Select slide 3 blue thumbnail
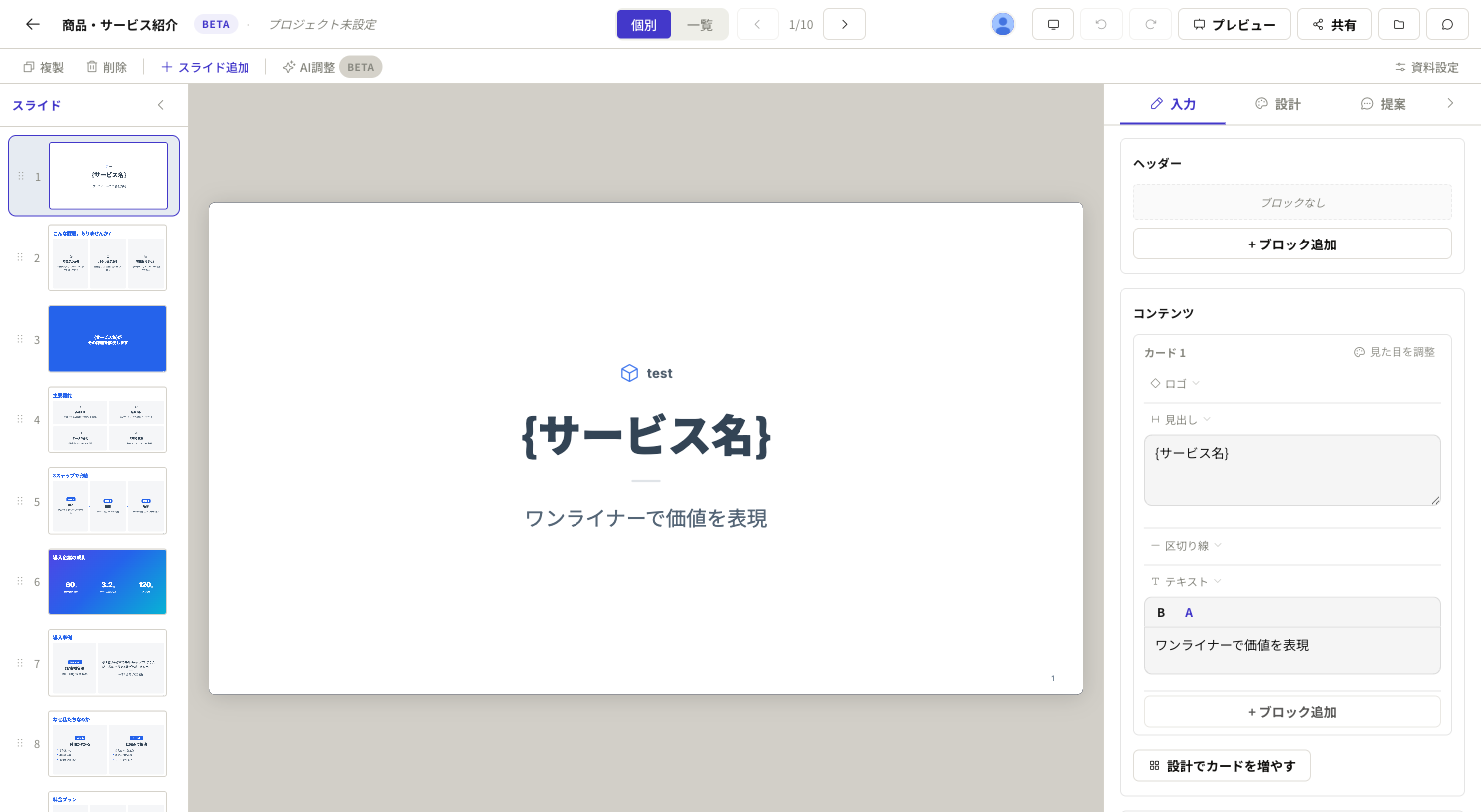 point(107,339)
